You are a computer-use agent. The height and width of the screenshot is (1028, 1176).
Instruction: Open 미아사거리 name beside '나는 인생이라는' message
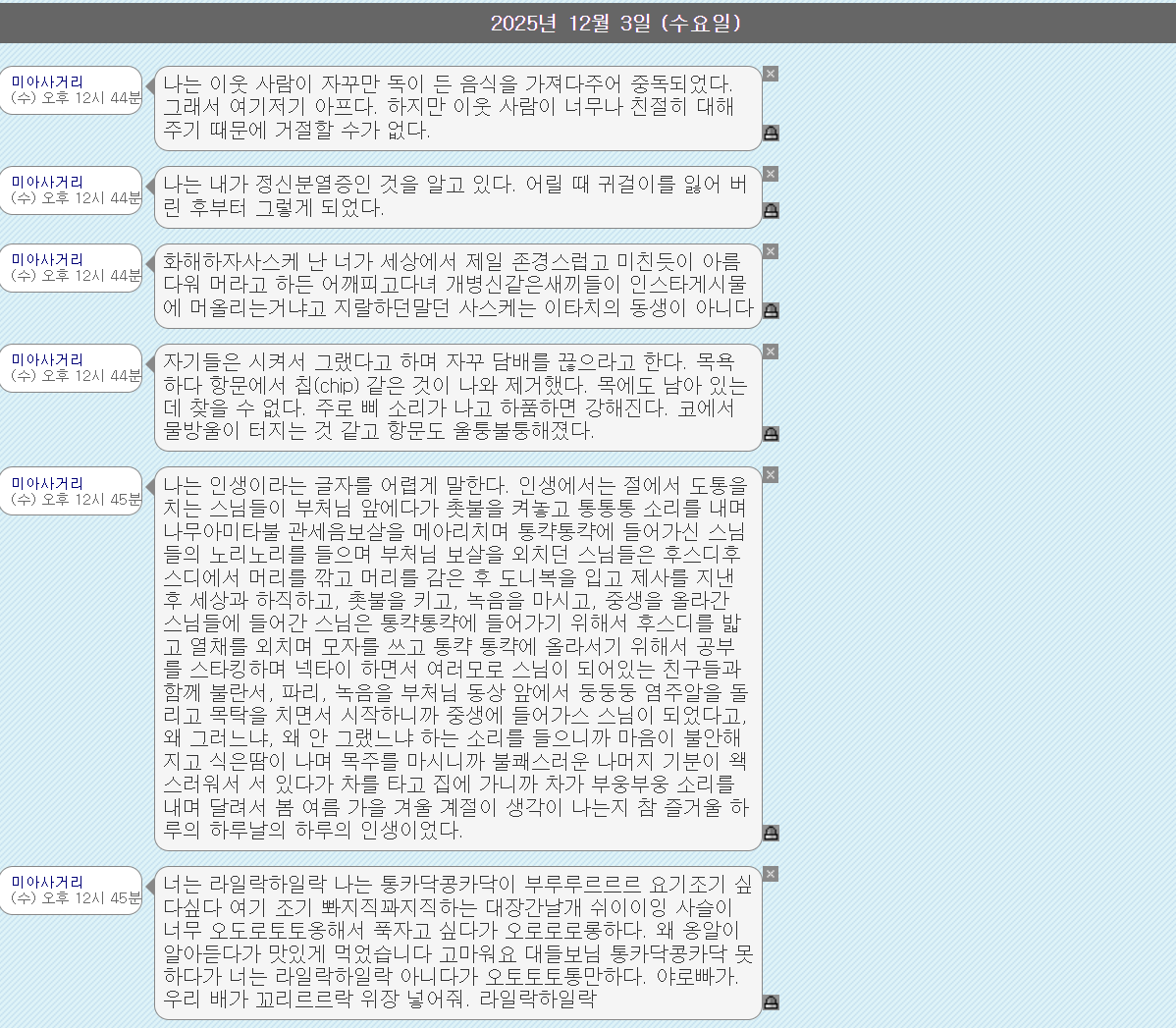[47, 483]
